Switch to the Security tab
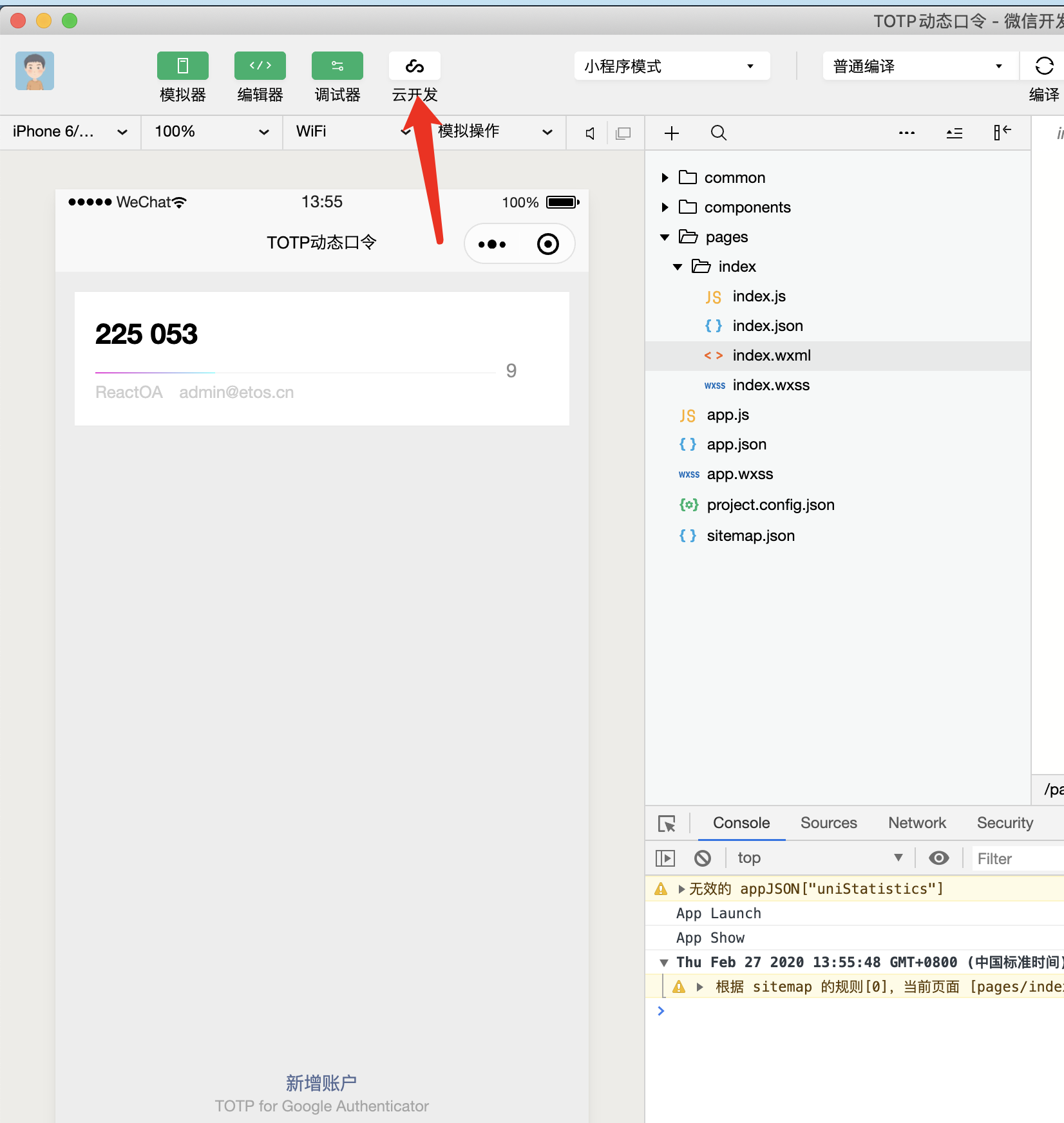Image resolution: width=1064 pixels, height=1123 pixels. (1005, 823)
